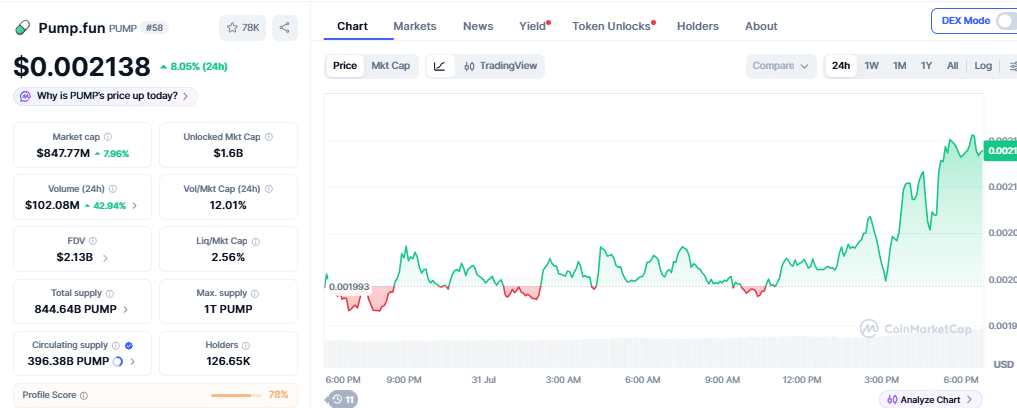Click the $1.6B unlocked market cap value
Screen dimensions: 1017x408
click(x=228, y=154)
